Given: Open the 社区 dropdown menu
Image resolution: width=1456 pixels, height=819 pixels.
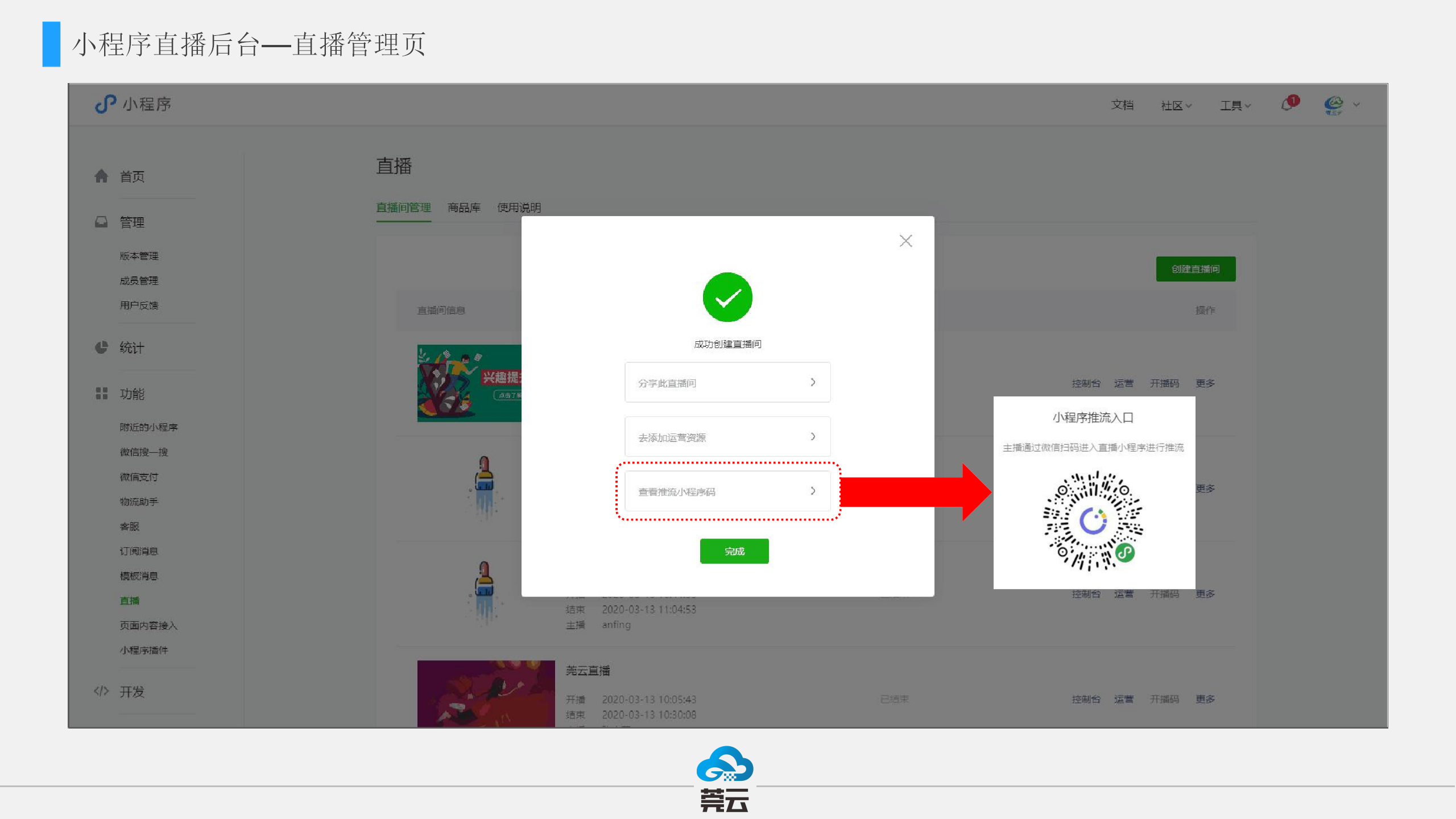Looking at the screenshot, I should 1176,105.
